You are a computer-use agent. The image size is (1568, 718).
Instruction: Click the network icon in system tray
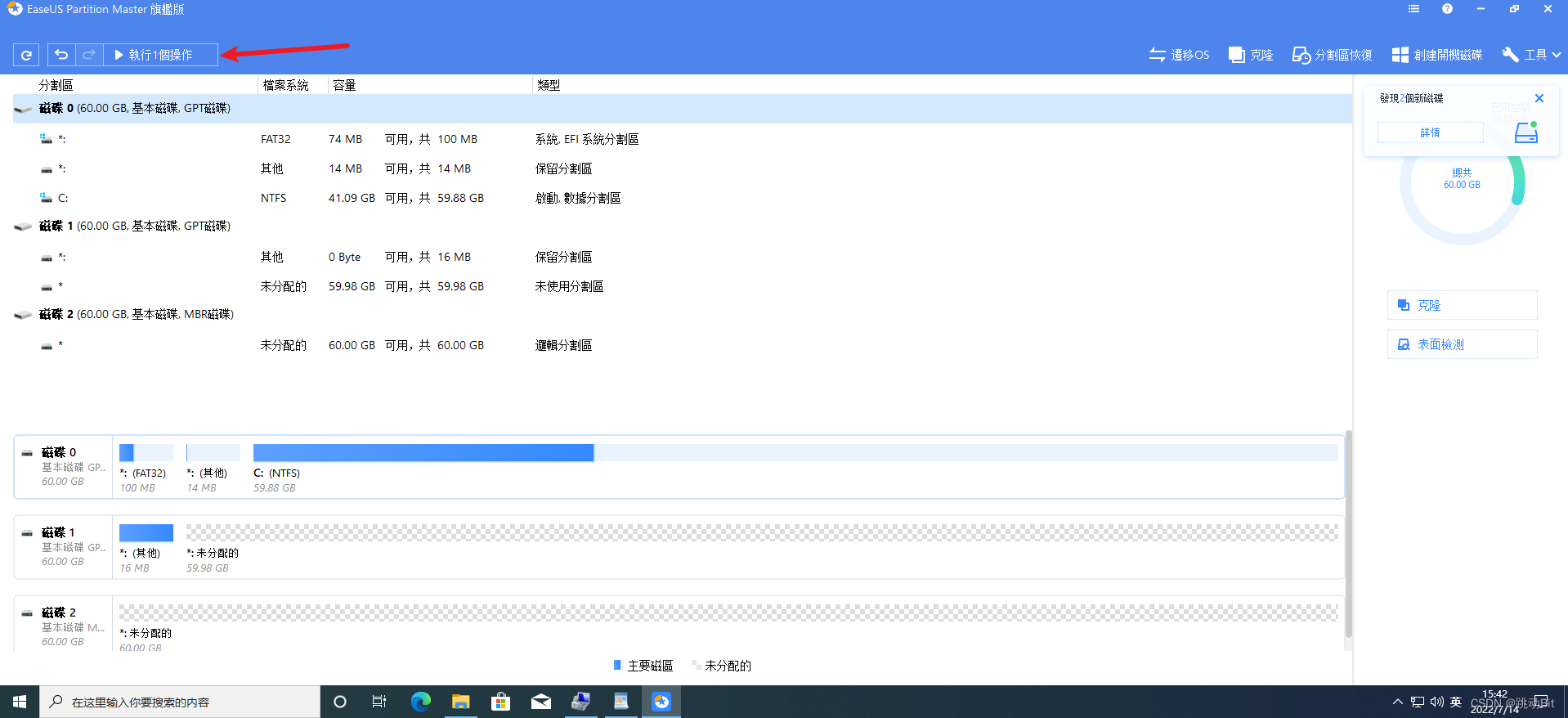click(1418, 702)
